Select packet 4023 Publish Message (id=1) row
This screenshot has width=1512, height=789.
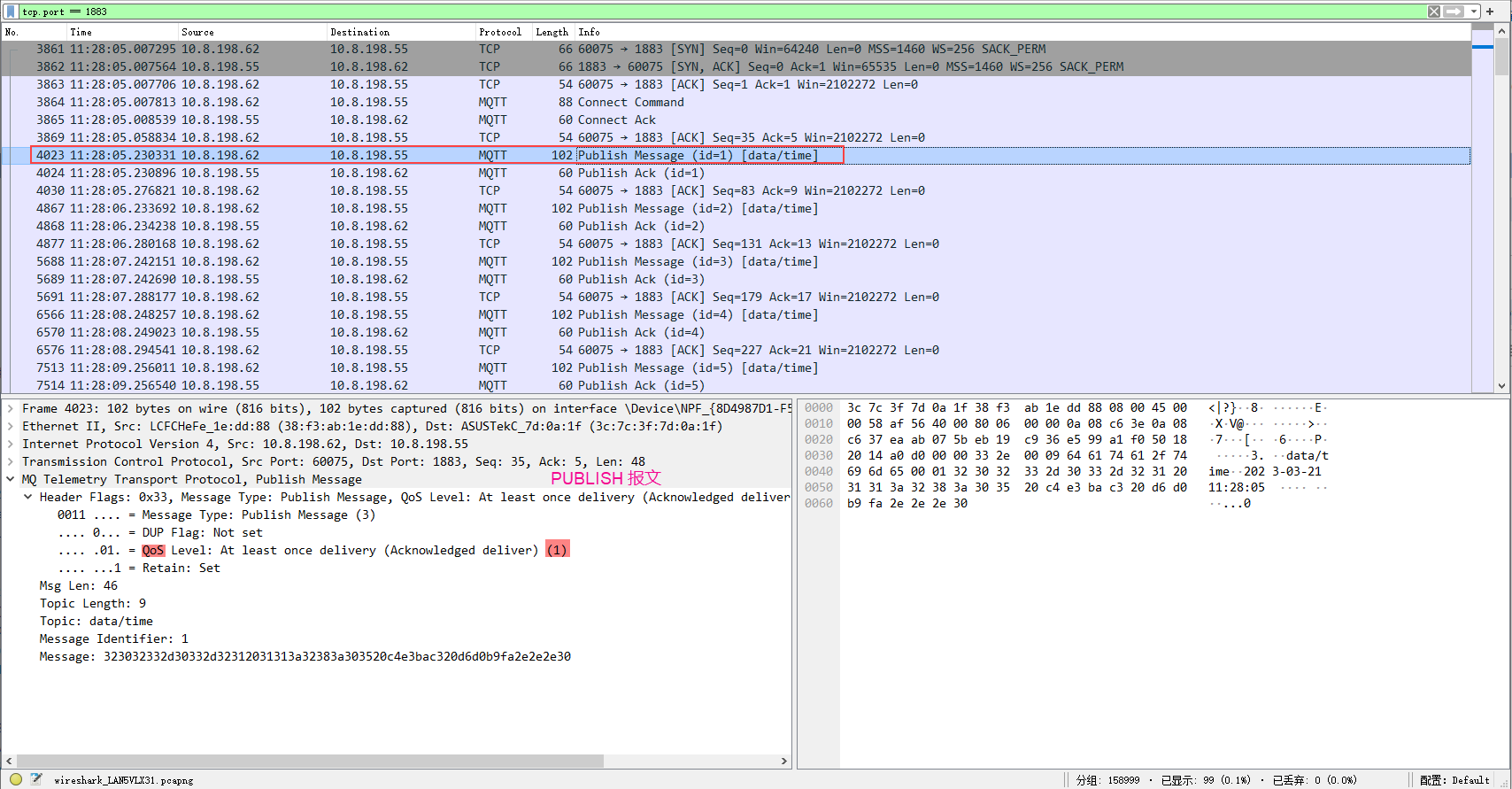736,155
